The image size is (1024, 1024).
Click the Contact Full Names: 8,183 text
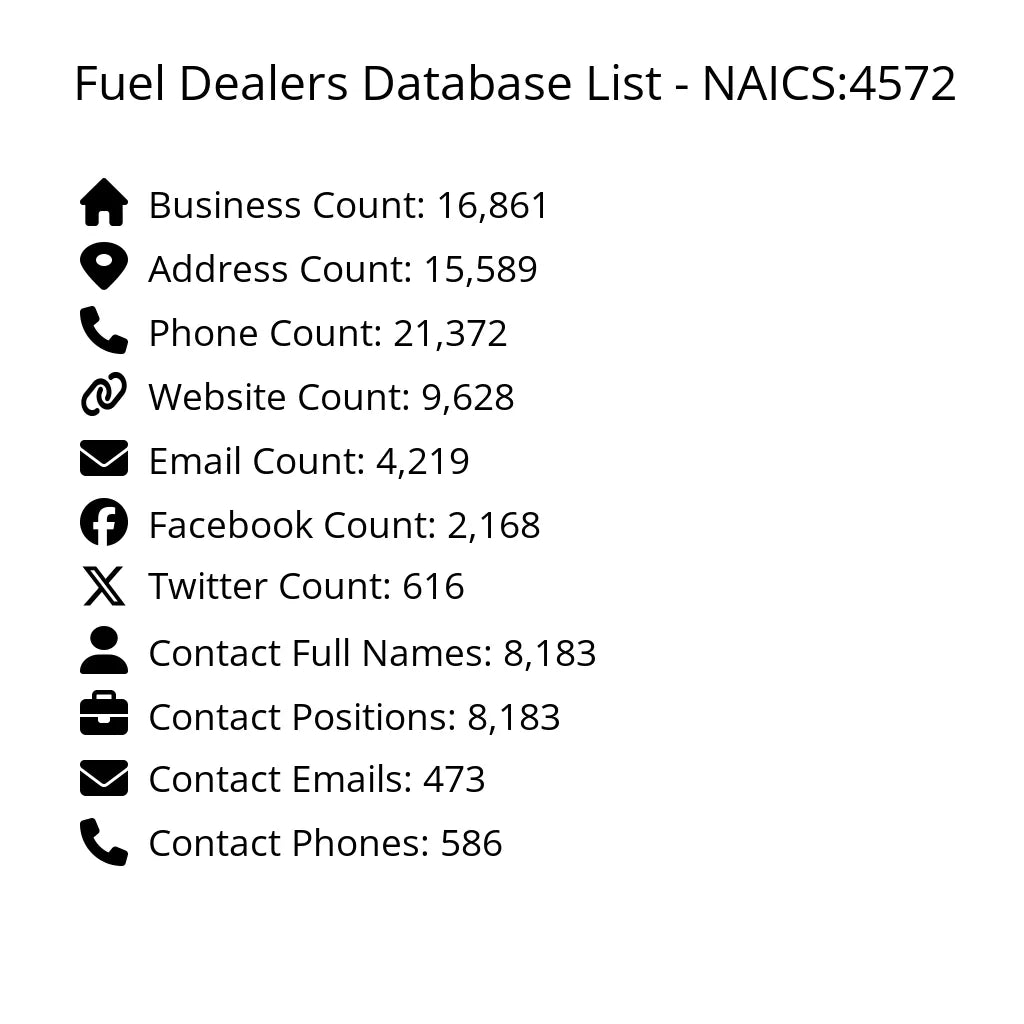click(372, 653)
